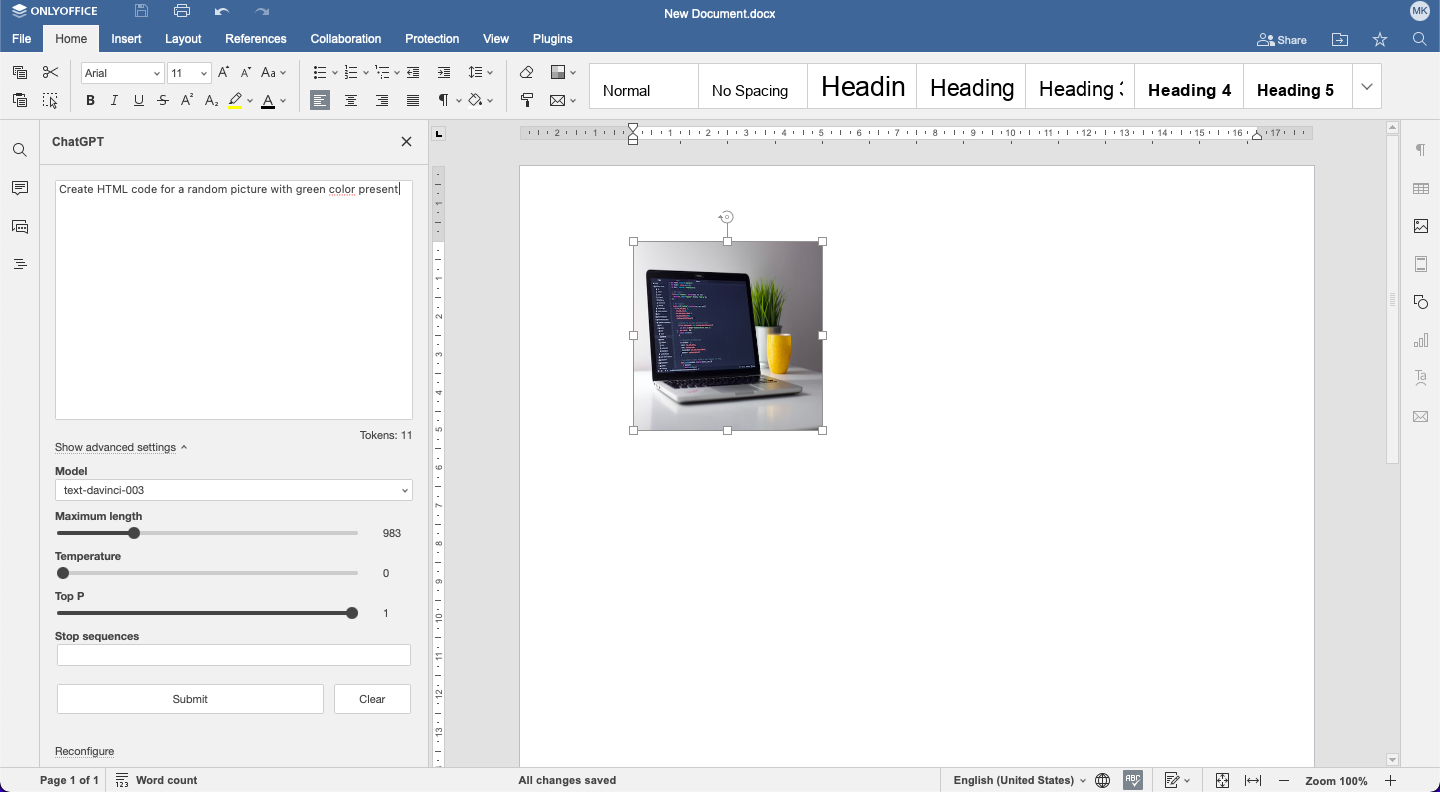This screenshot has width=1440, height=792.
Task: Open image settings in right sidebar
Action: 1420,227
